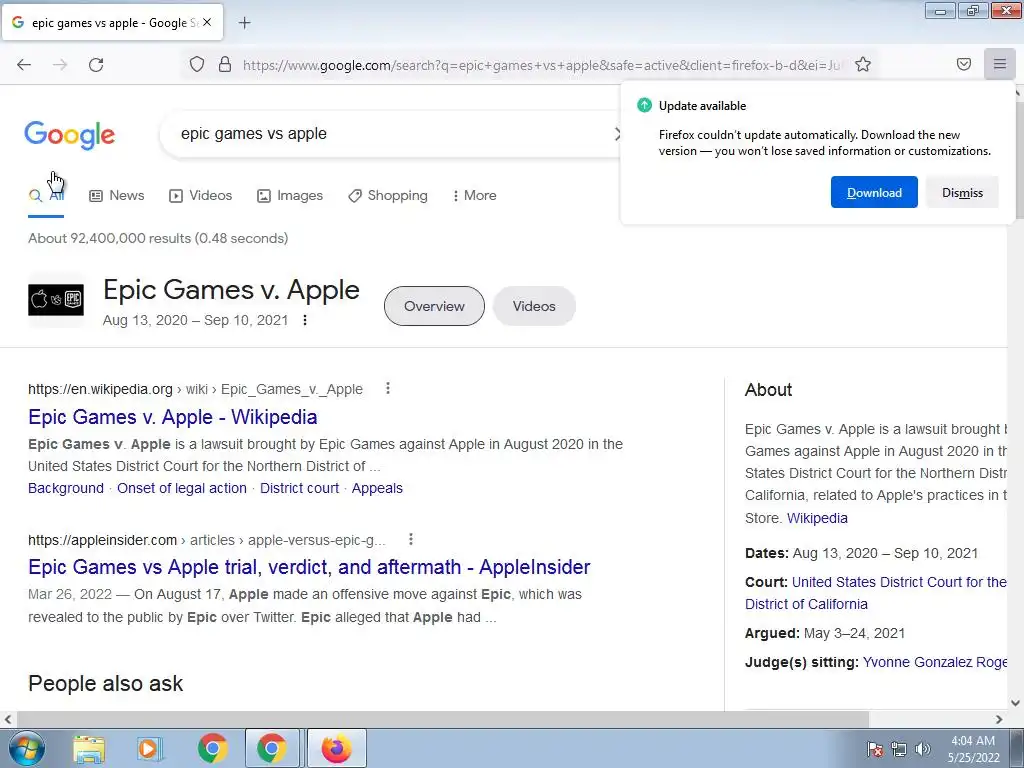Clear the search box text
The height and width of the screenshot is (768, 1024).
coord(618,134)
